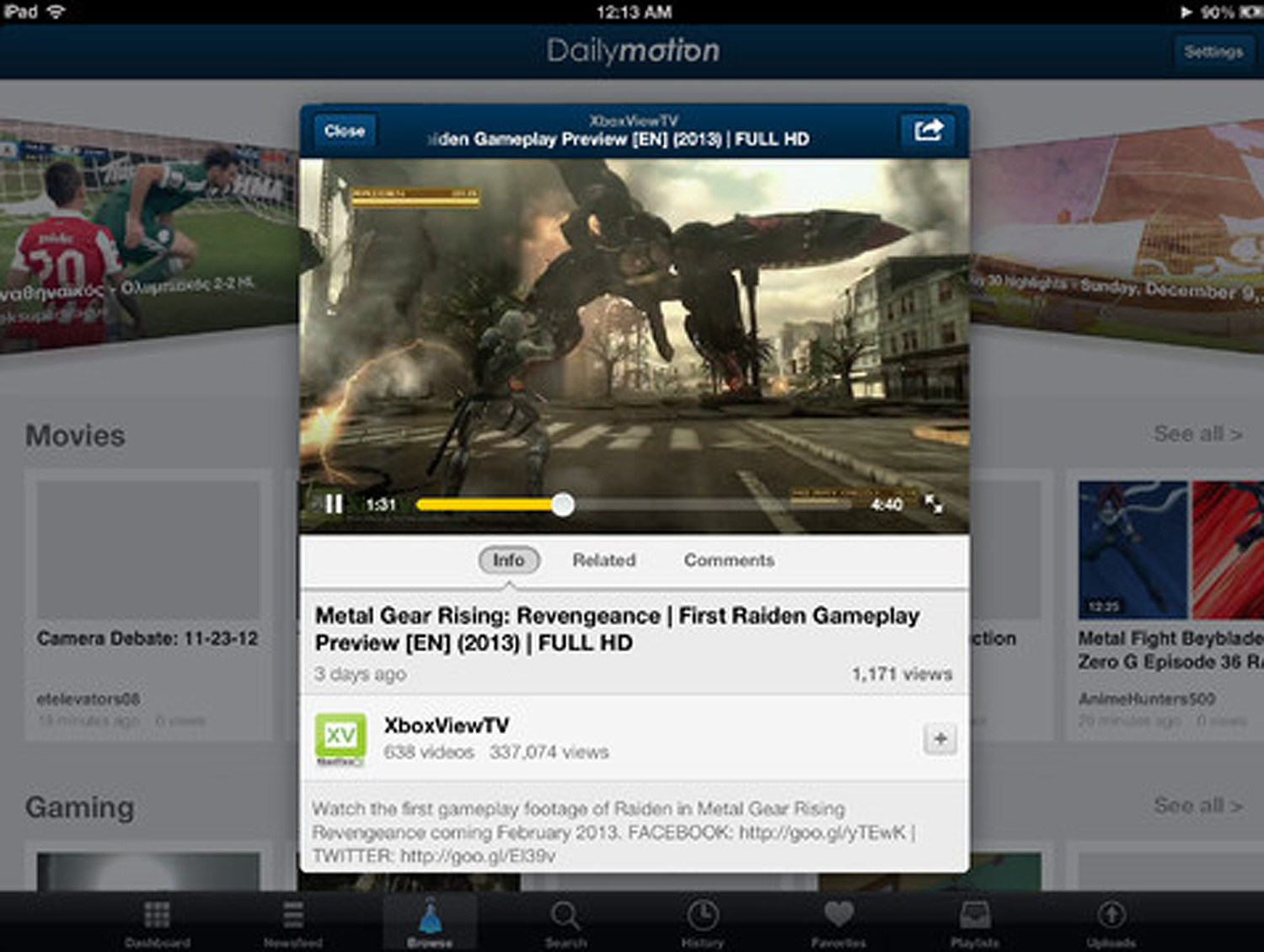Close the video popup

[x=345, y=131]
